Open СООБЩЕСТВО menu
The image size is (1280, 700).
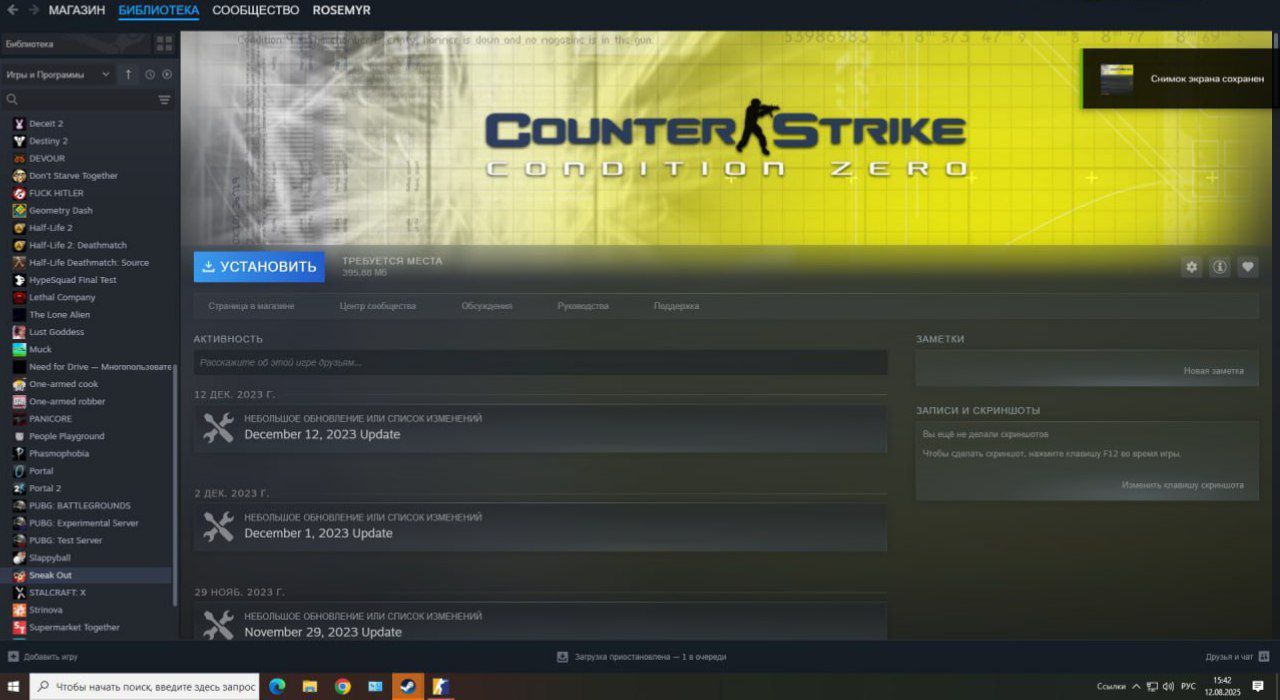[x=255, y=10]
